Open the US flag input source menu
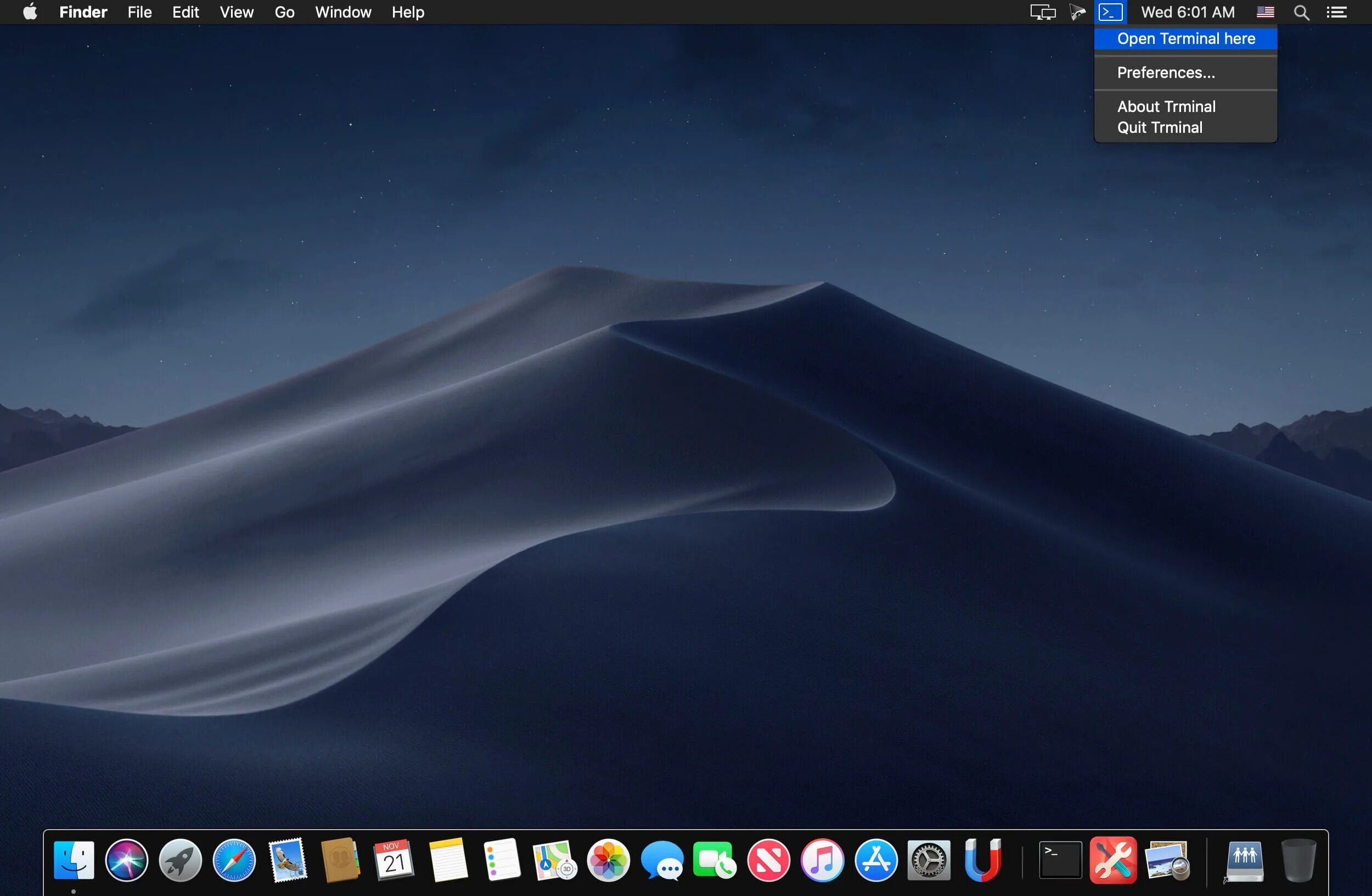The height and width of the screenshot is (896, 1372). pyautogui.click(x=1266, y=12)
